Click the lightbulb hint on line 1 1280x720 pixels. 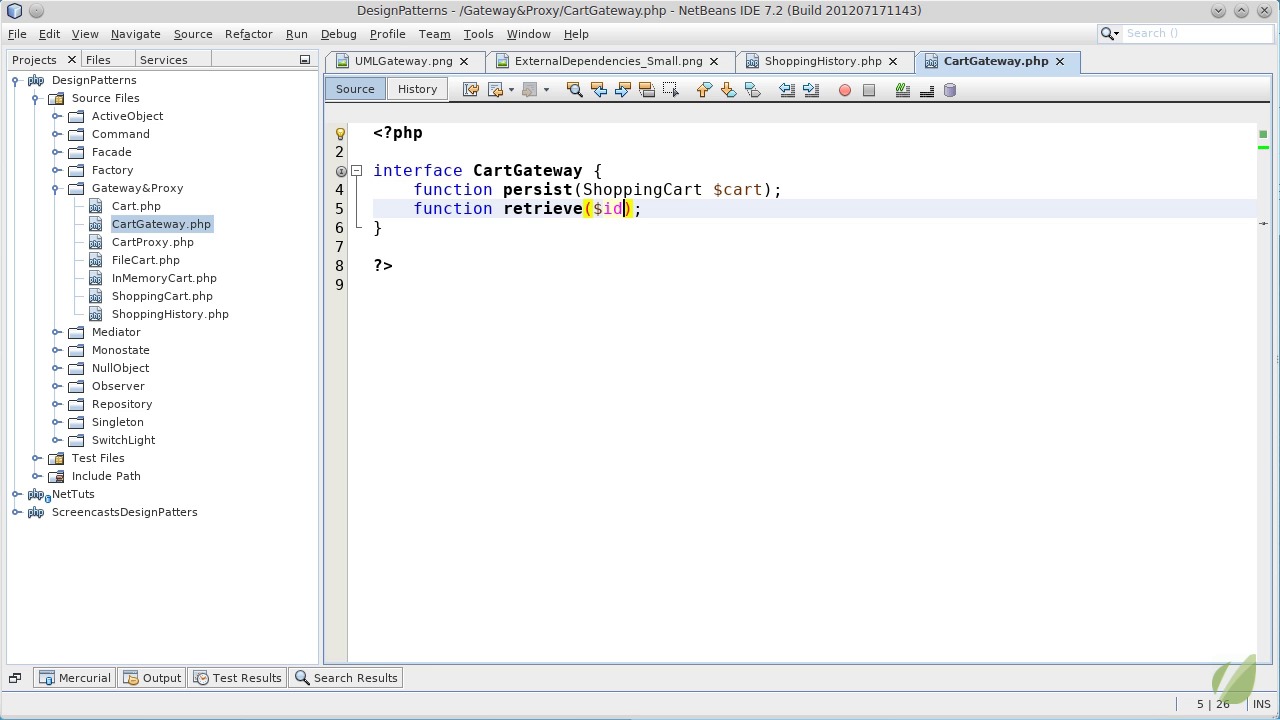(340, 133)
